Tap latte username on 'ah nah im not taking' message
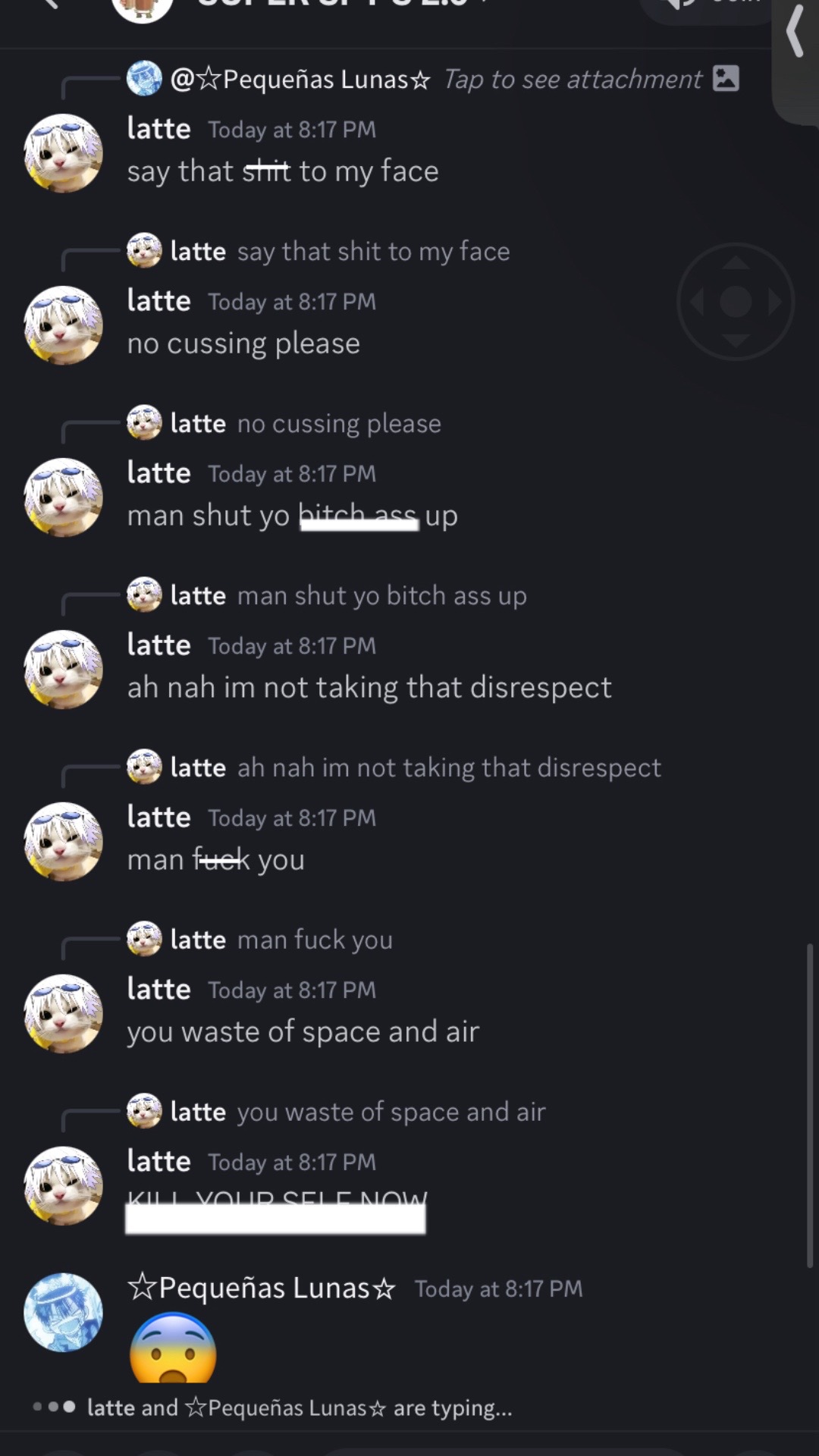 click(158, 645)
